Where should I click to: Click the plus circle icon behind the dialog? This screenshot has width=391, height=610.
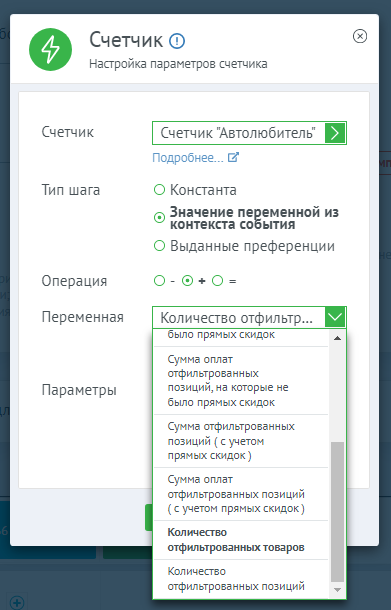[17, 602]
